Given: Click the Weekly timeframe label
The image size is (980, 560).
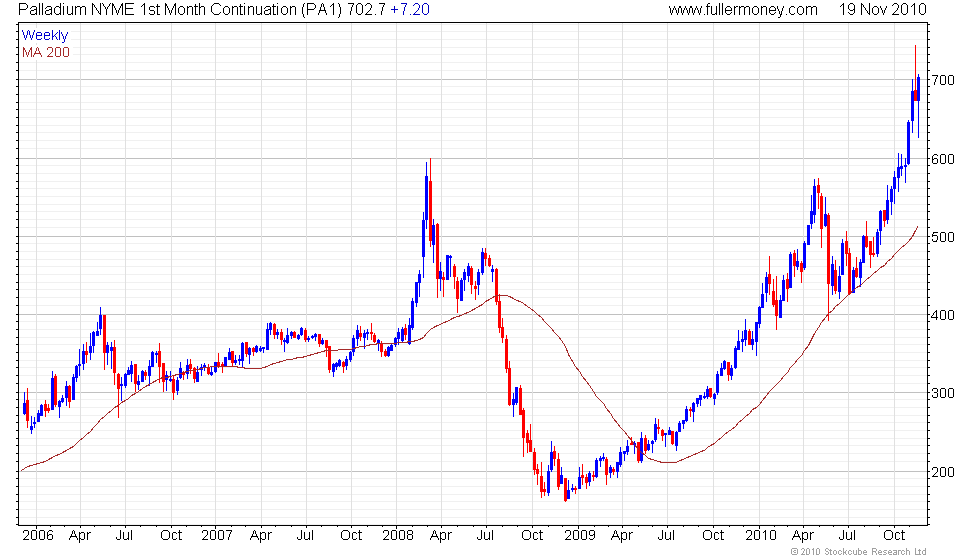Looking at the screenshot, I should (x=45, y=35).
